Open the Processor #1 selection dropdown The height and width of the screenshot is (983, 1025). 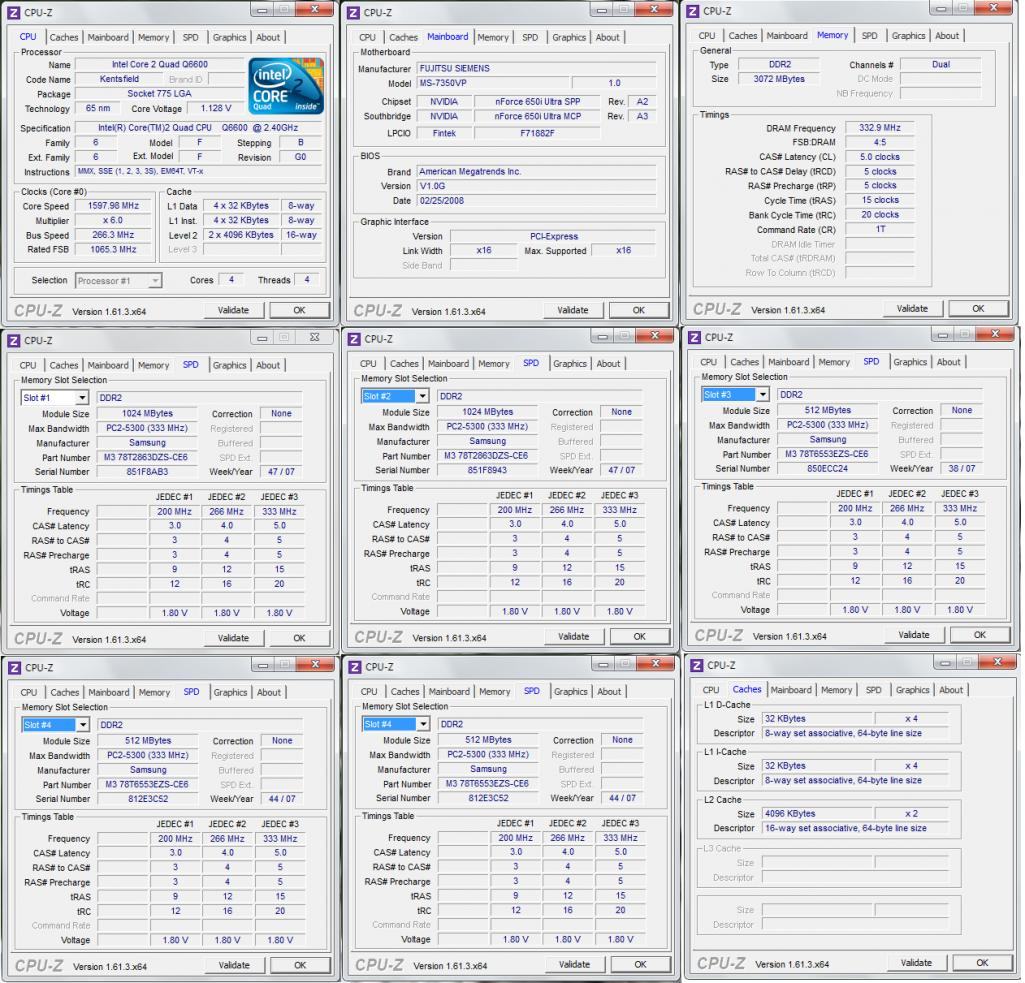pos(155,280)
